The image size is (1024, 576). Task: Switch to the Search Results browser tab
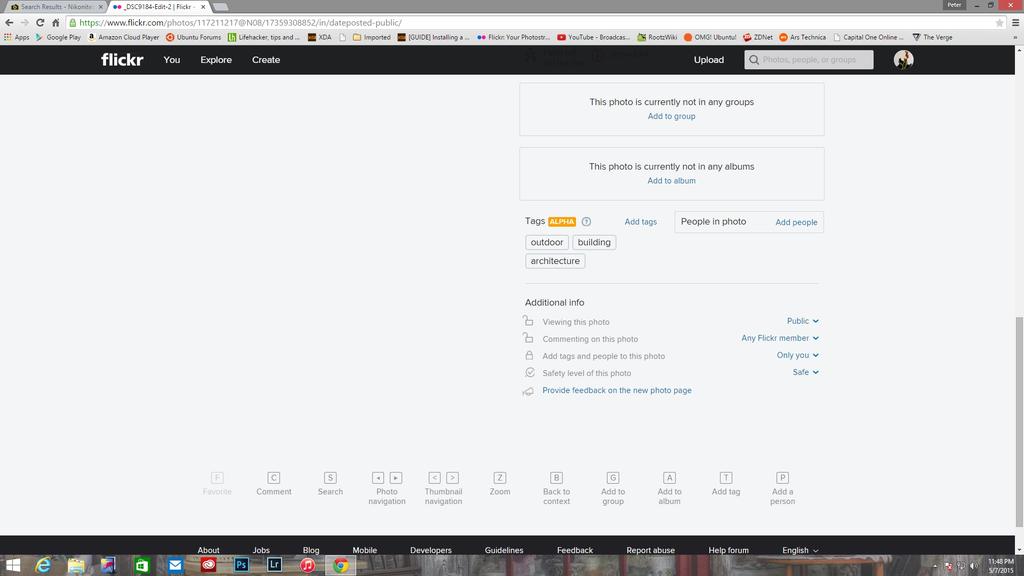(56, 6)
